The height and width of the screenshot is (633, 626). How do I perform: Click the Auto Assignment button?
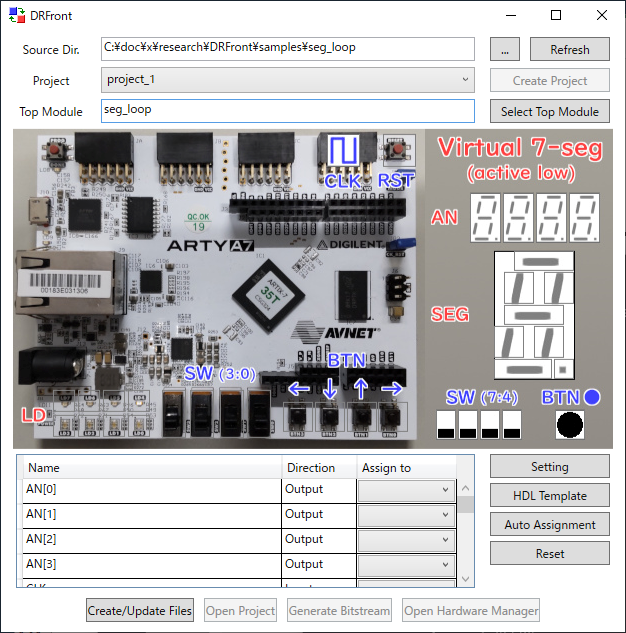(549, 525)
